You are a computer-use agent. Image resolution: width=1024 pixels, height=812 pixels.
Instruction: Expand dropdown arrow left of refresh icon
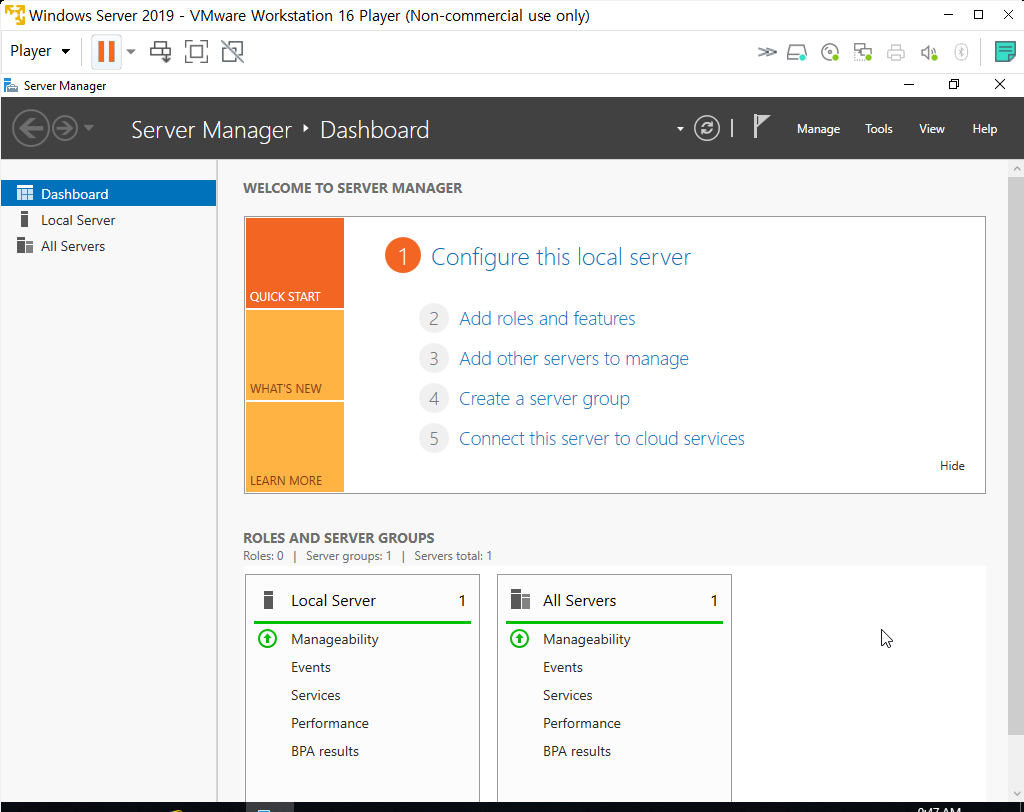pyautogui.click(x=680, y=129)
